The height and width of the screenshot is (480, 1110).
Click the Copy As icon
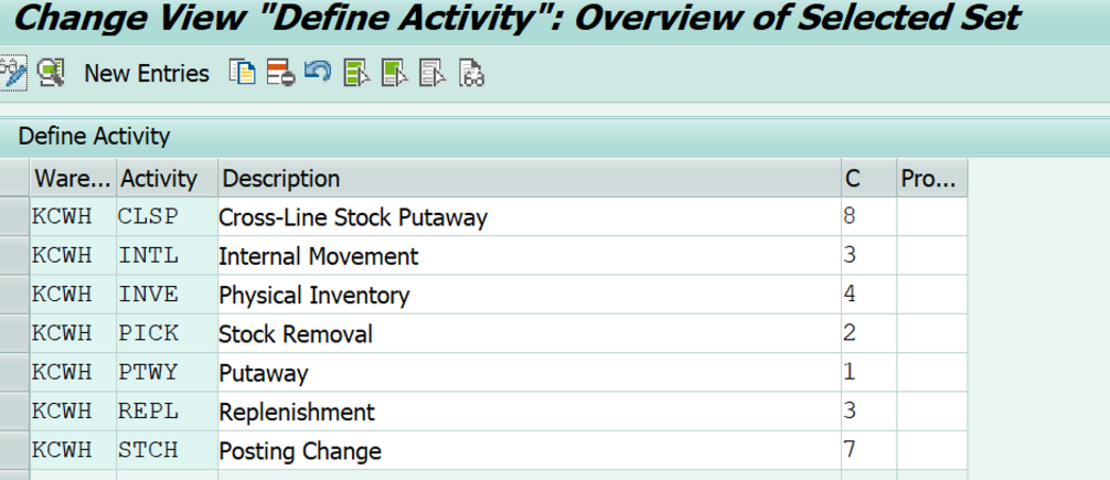tap(242, 72)
